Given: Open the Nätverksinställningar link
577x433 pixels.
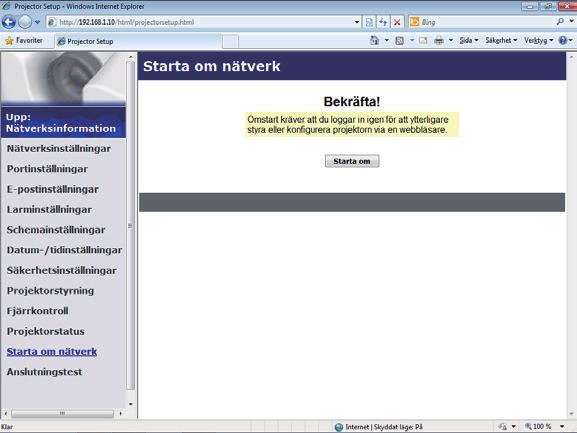Looking at the screenshot, I should coord(59,149).
